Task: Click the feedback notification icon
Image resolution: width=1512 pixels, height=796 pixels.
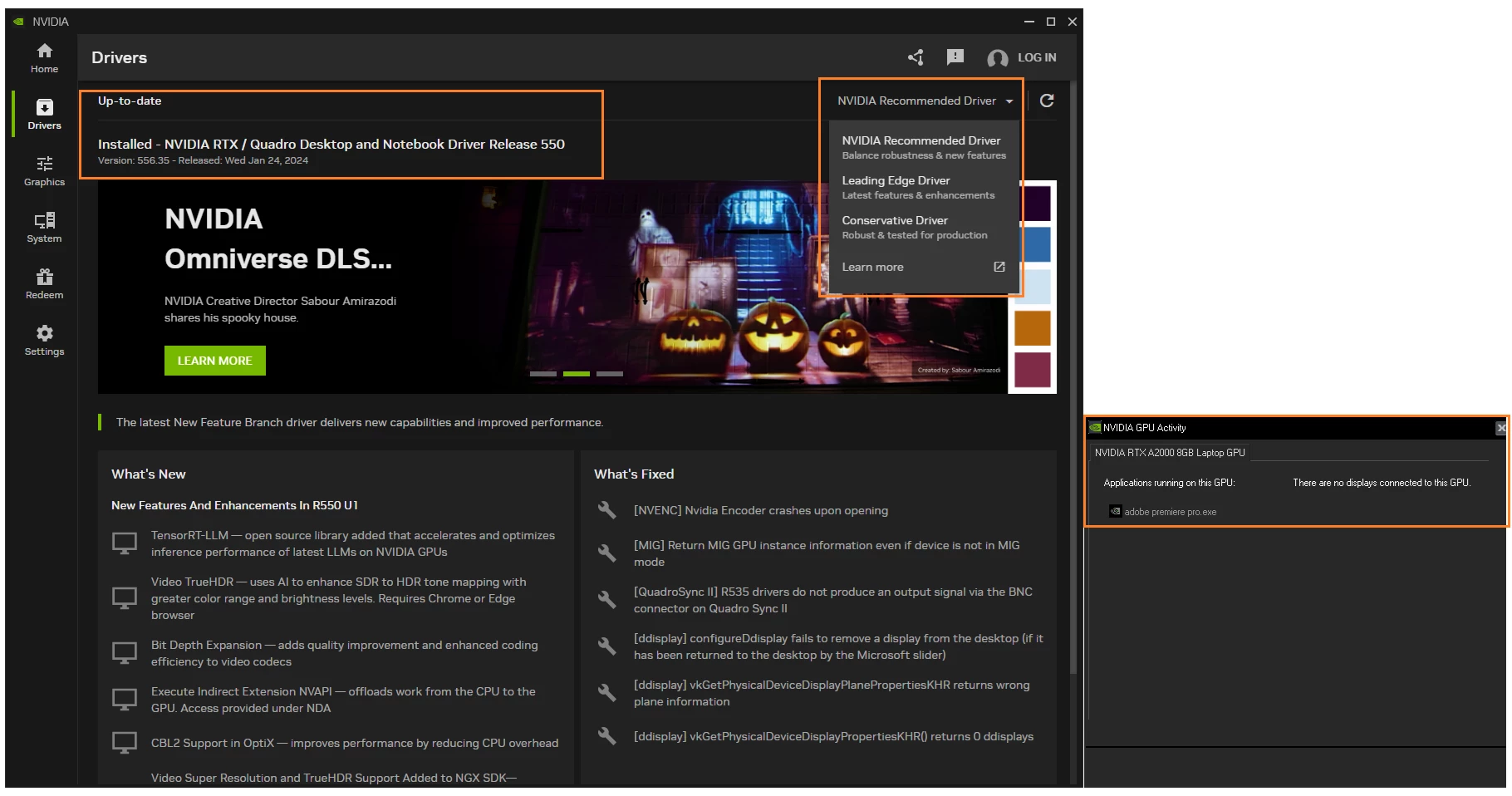Action: [x=955, y=57]
